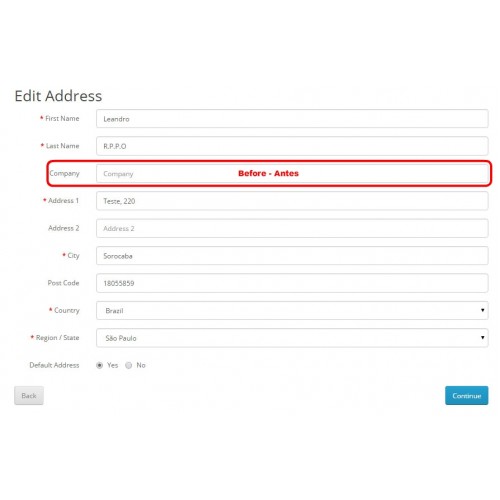Click the Default Address label
This screenshot has height=500, width=500.
pyautogui.click(x=54, y=365)
